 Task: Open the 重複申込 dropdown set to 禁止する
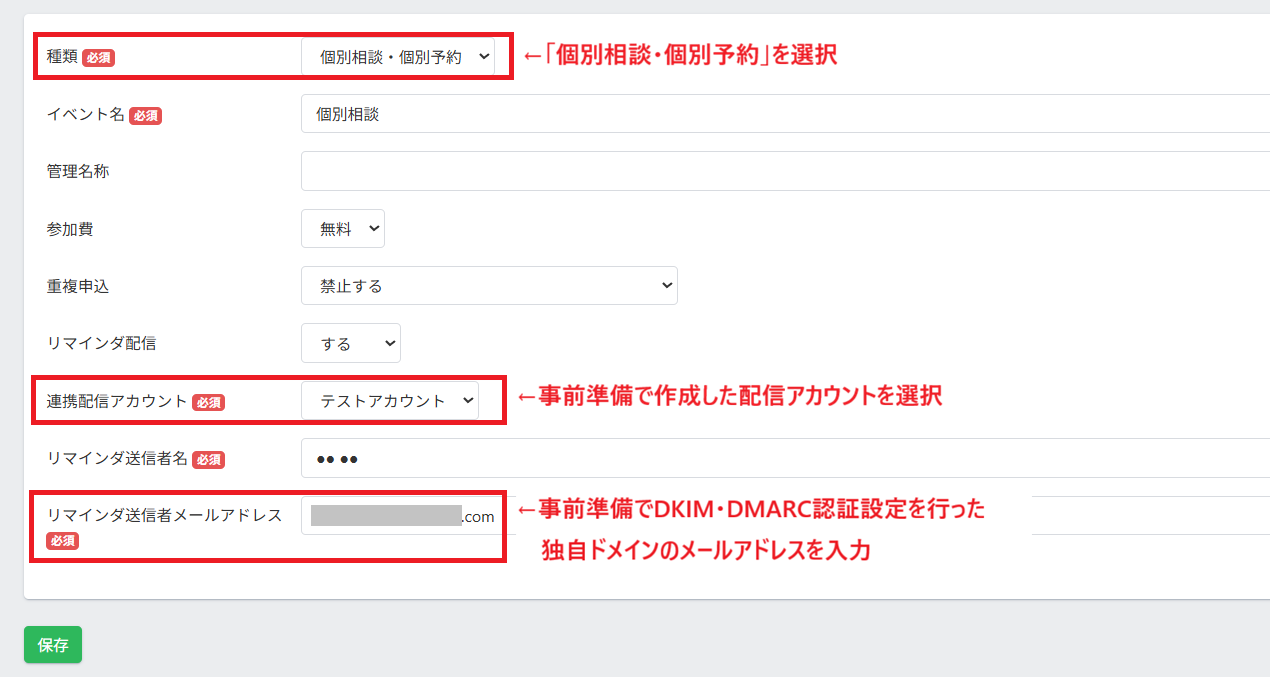pos(489,286)
